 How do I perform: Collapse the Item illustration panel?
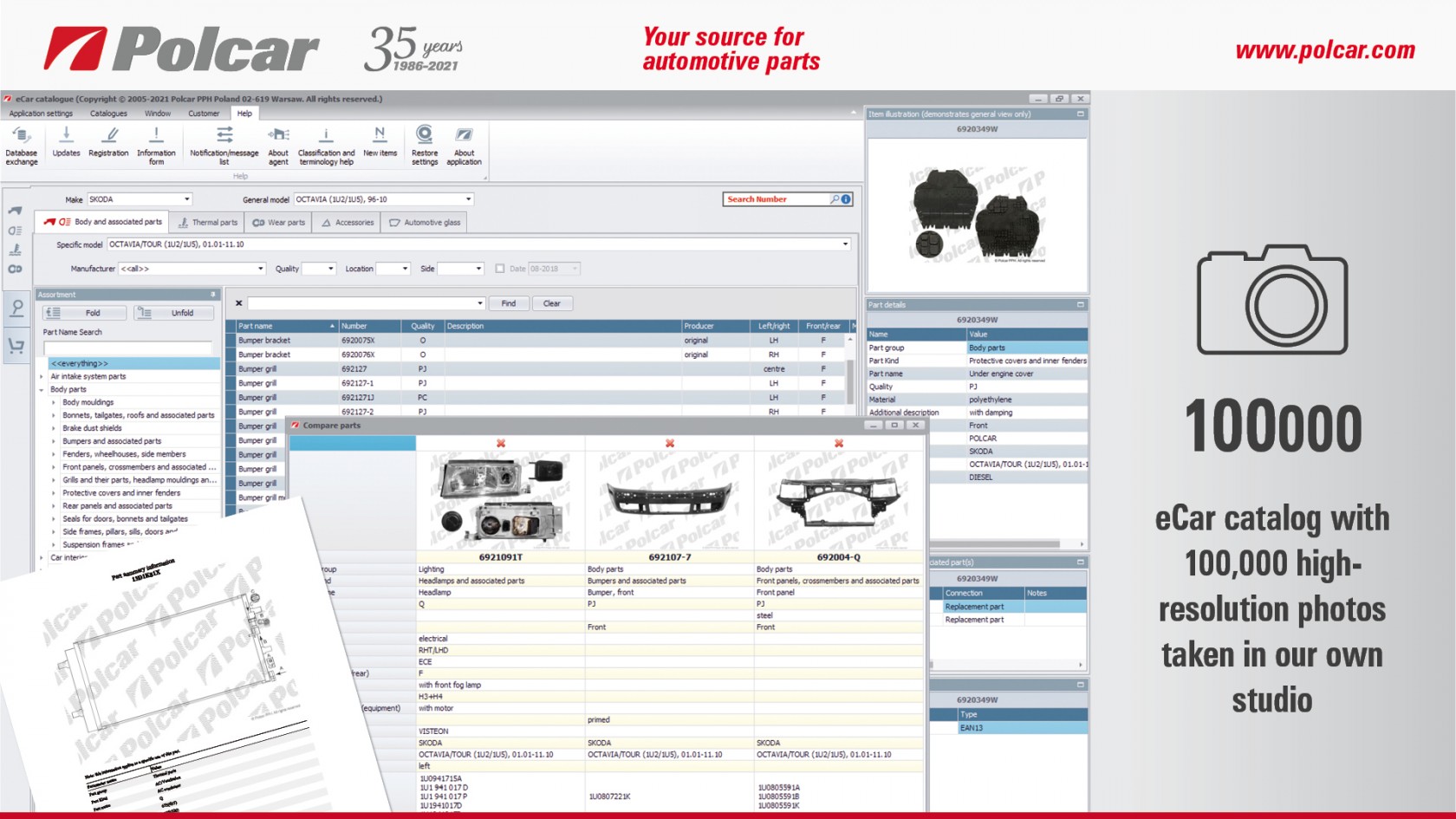click(x=1081, y=114)
